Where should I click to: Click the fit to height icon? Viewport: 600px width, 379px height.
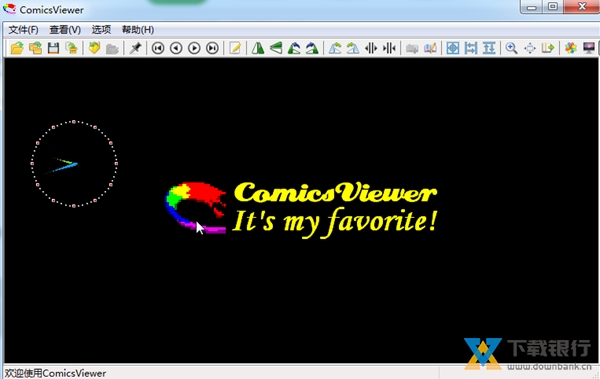(x=489, y=48)
